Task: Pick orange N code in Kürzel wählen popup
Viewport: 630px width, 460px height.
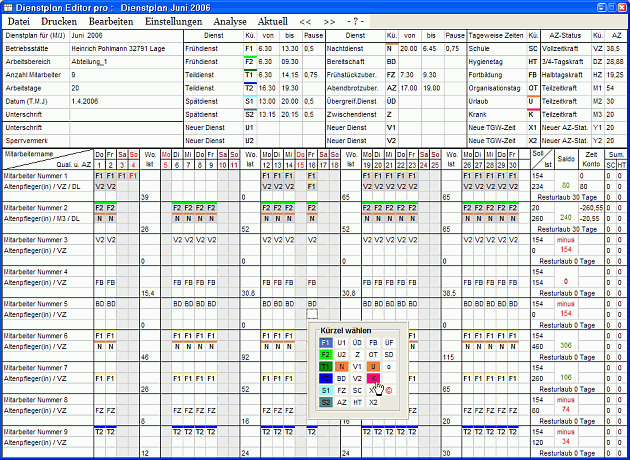Action: click(342, 367)
